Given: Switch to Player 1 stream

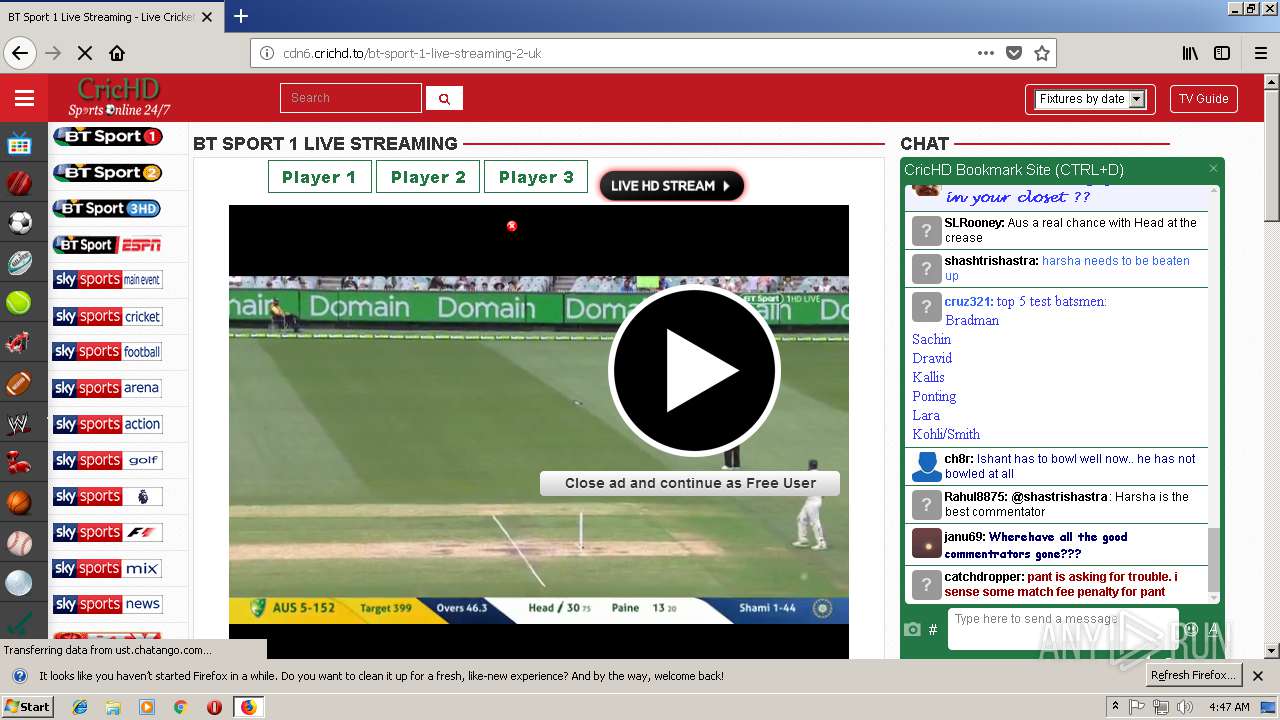Looking at the screenshot, I should (x=319, y=177).
